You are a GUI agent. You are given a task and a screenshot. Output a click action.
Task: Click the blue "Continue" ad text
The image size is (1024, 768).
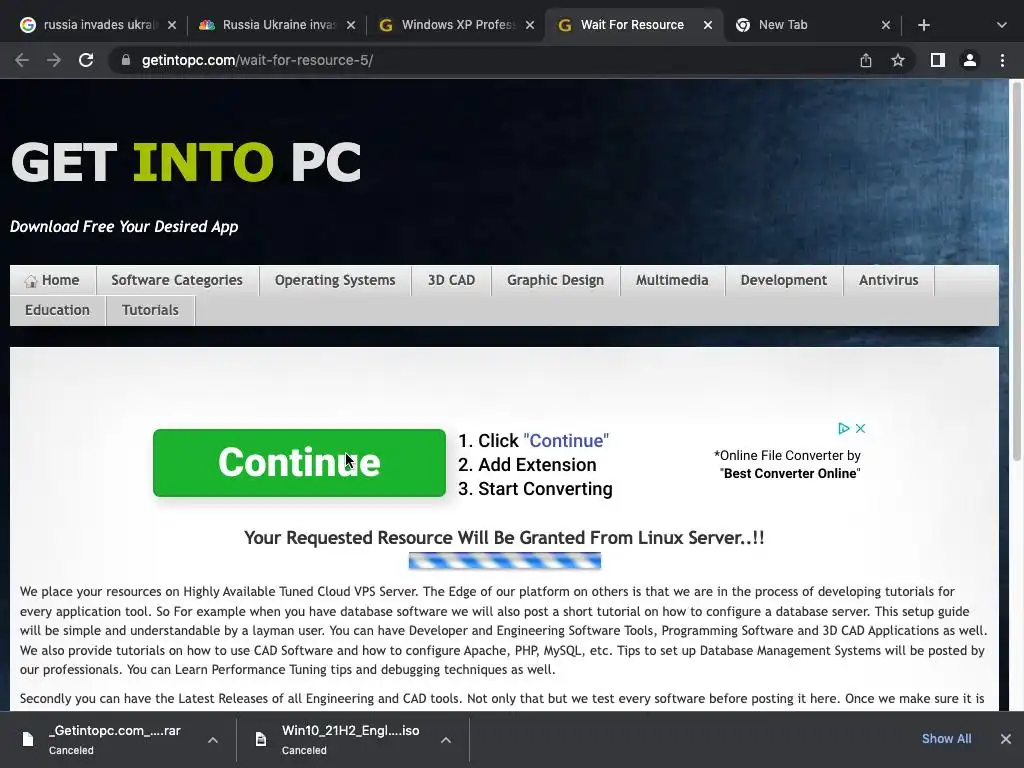566,441
